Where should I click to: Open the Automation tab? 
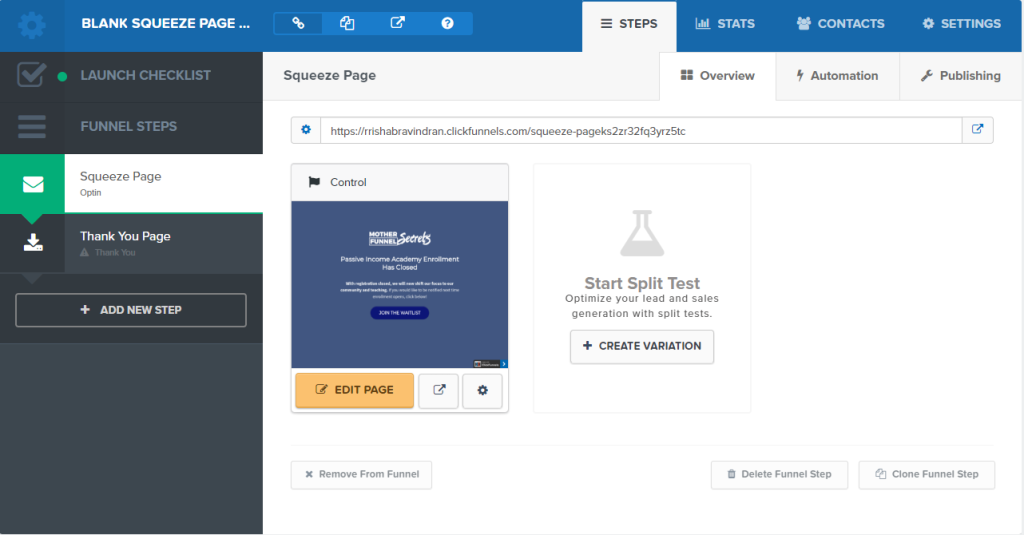pyautogui.click(x=836, y=76)
